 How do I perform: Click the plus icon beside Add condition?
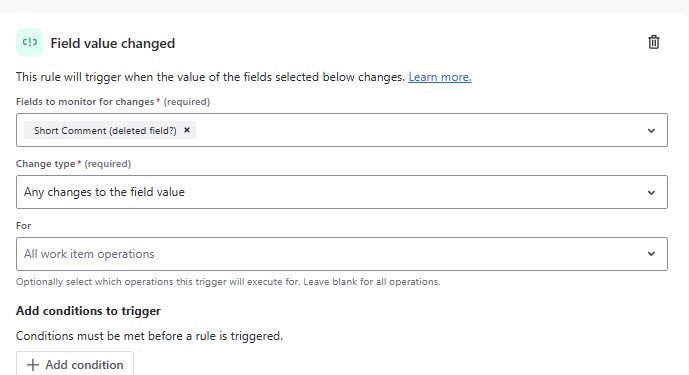click(x=33, y=365)
